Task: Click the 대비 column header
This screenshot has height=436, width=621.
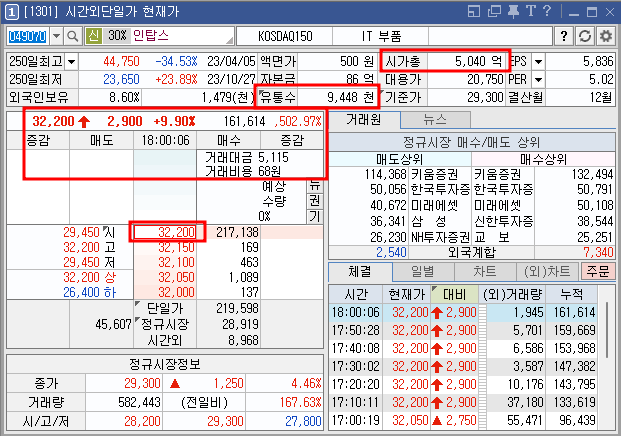Action: tap(455, 295)
